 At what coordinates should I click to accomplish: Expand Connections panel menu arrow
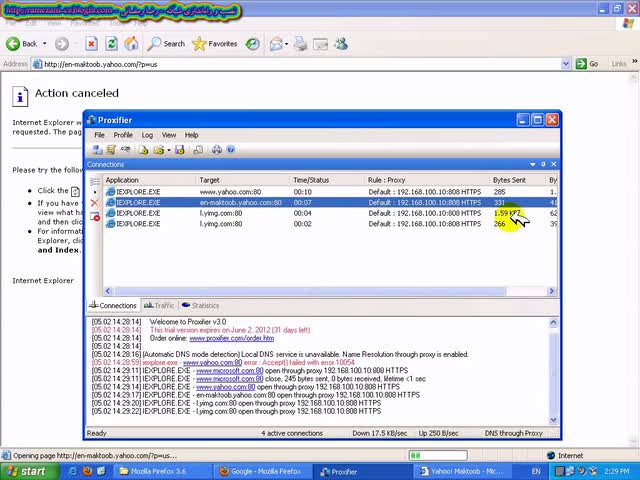pyautogui.click(x=533, y=164)
